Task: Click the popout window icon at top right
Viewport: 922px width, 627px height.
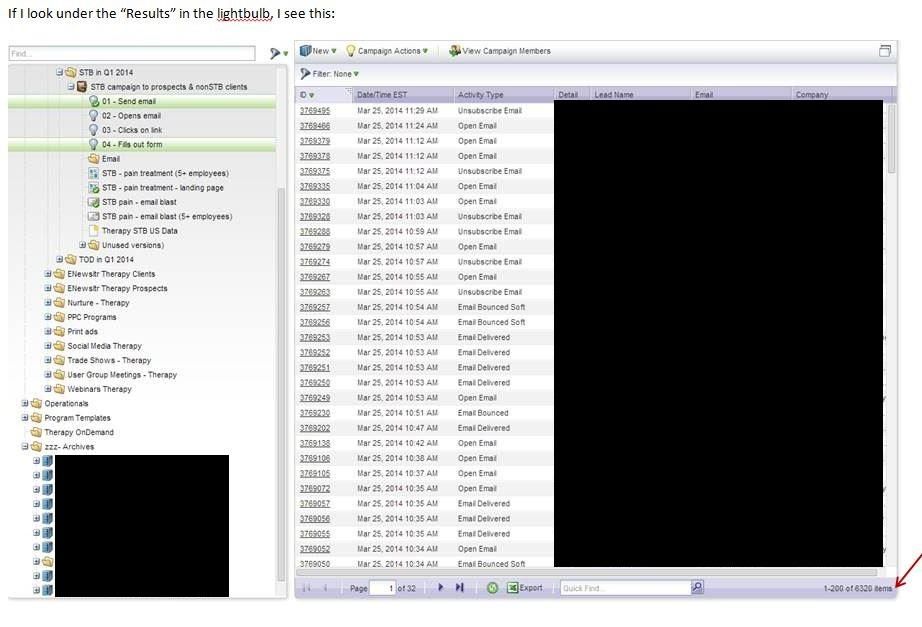Action: pos(885,51)
